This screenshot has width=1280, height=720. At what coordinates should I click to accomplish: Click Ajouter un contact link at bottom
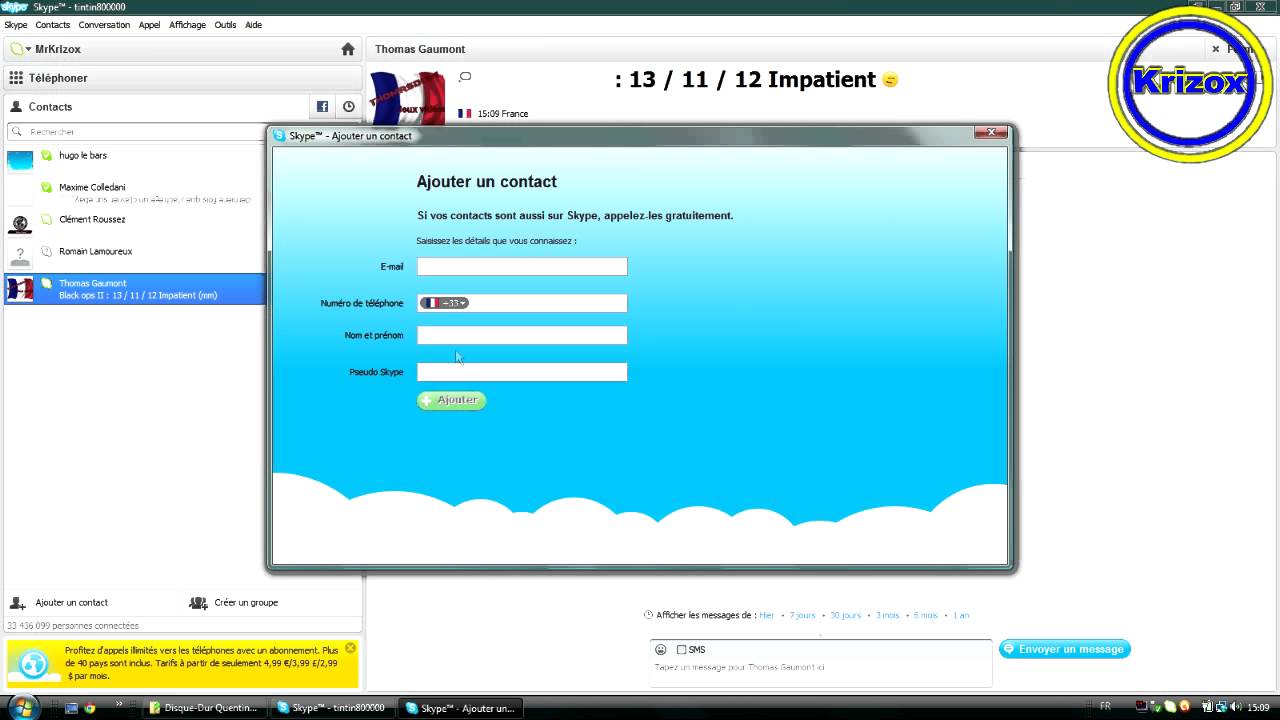pos(72,603)
